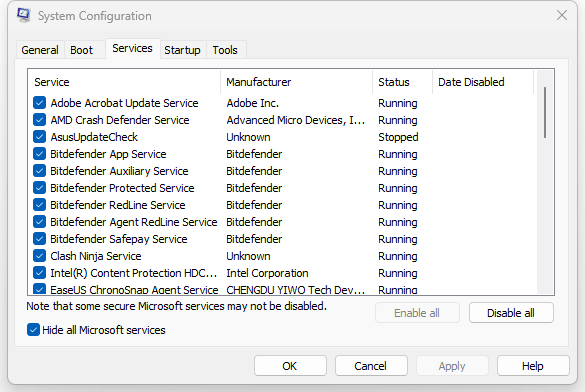The image size is (585, 392).
Task: Click the OK button
Action: [290, 366]
